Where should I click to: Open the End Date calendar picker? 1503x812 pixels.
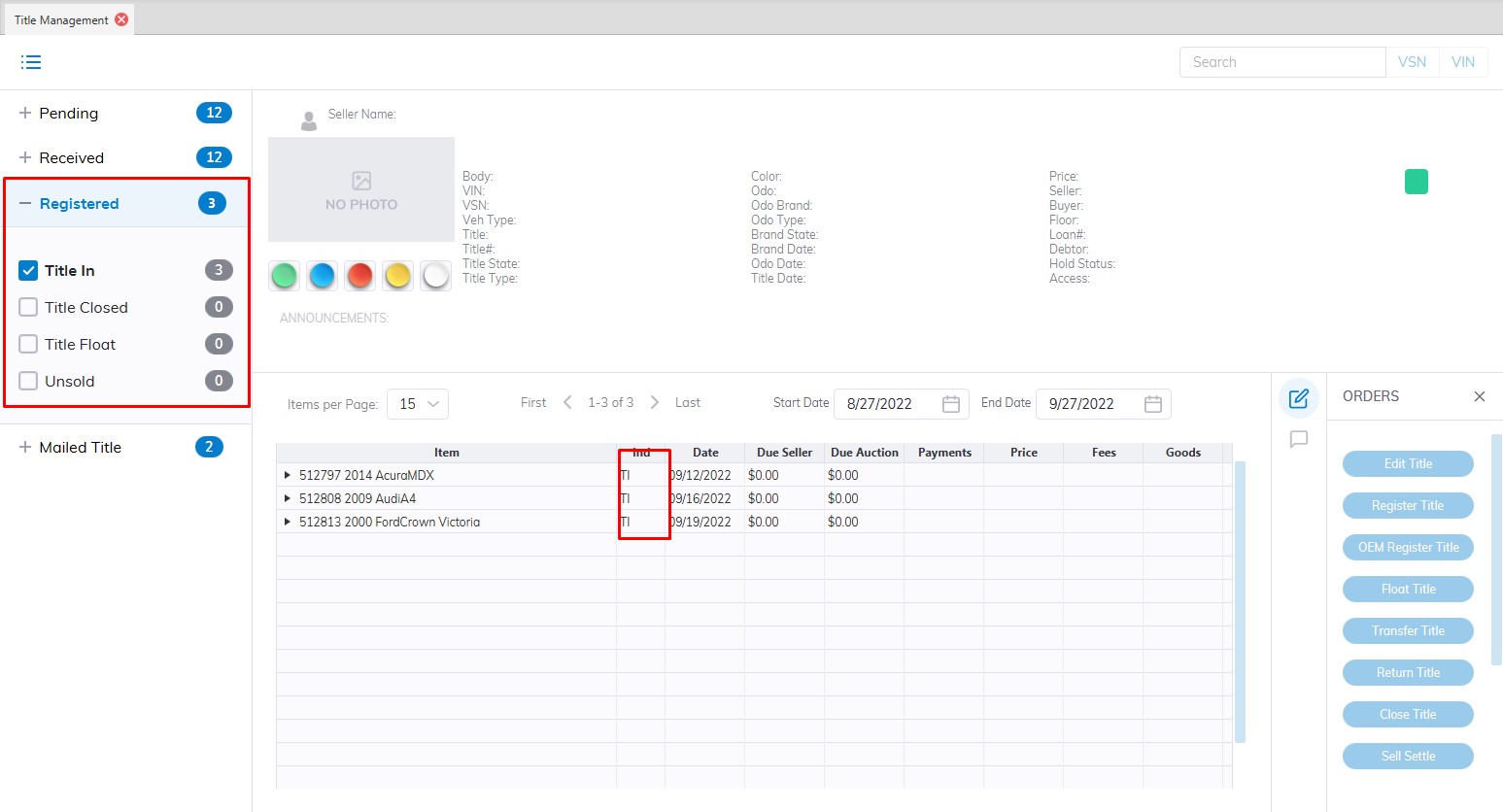[x=1152, y=404]
